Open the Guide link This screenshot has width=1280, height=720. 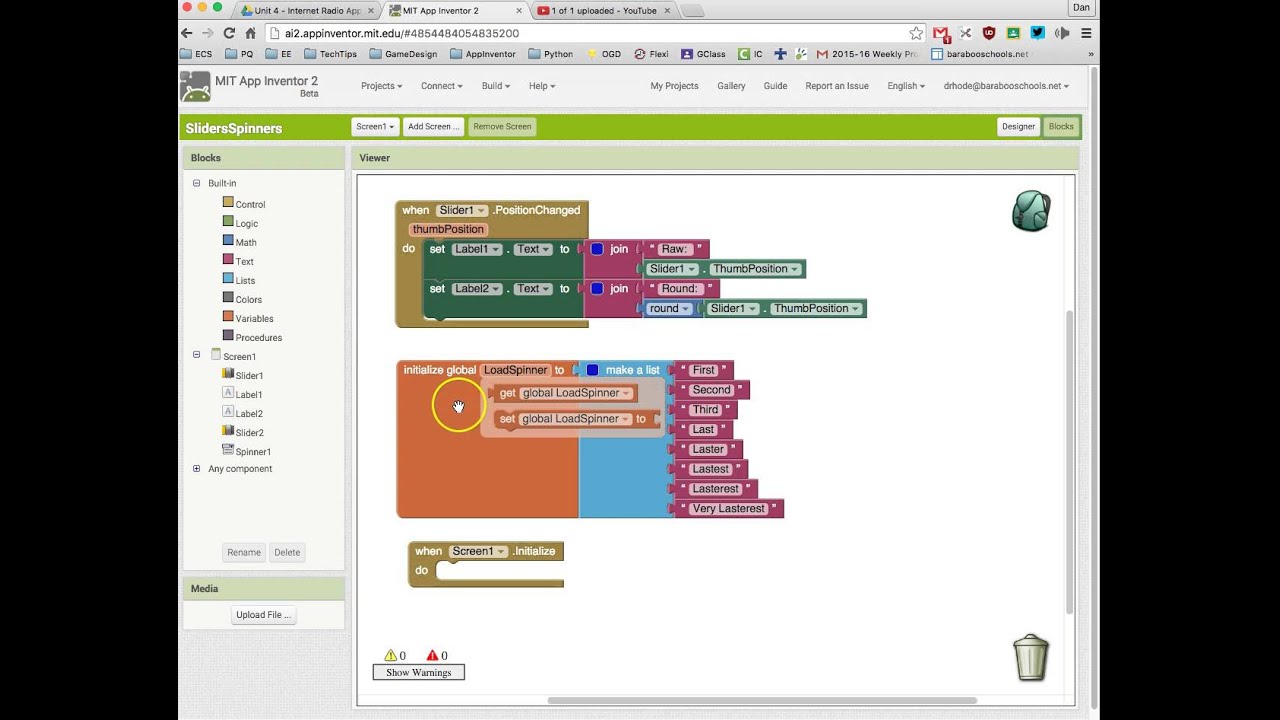pos(775,86)
